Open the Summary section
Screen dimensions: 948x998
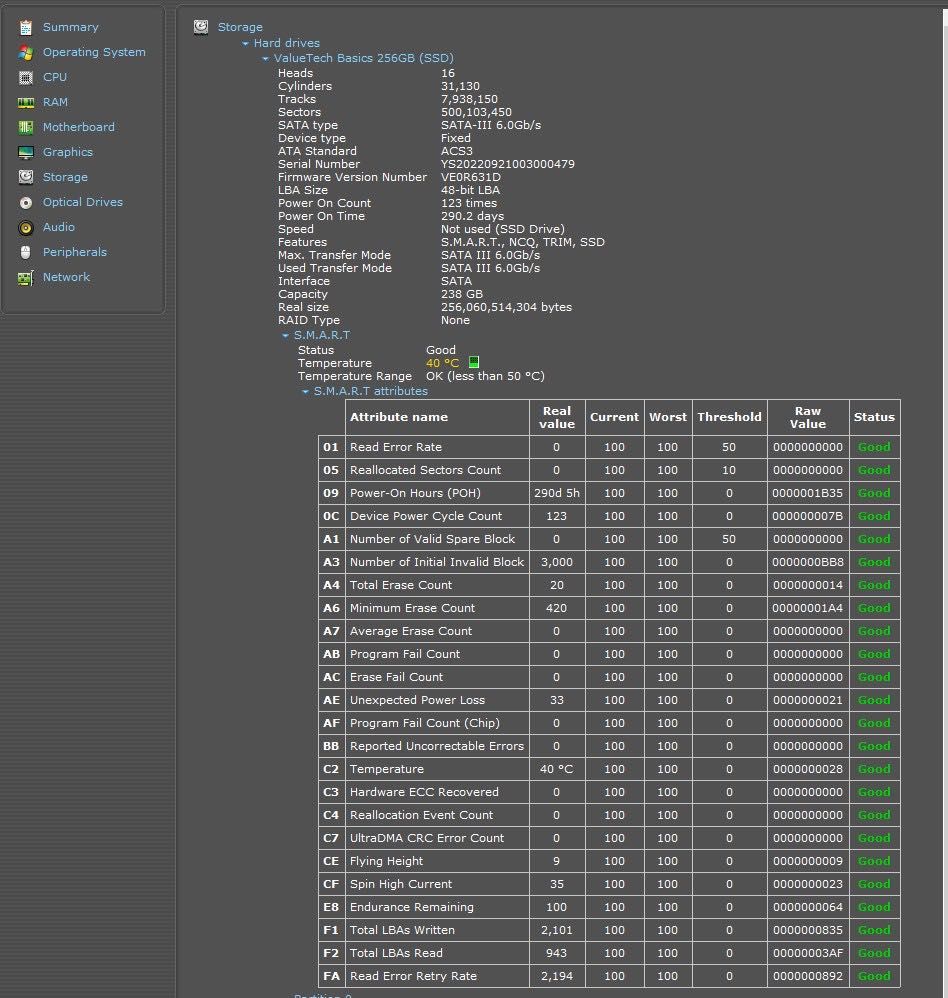coord(71,27)
